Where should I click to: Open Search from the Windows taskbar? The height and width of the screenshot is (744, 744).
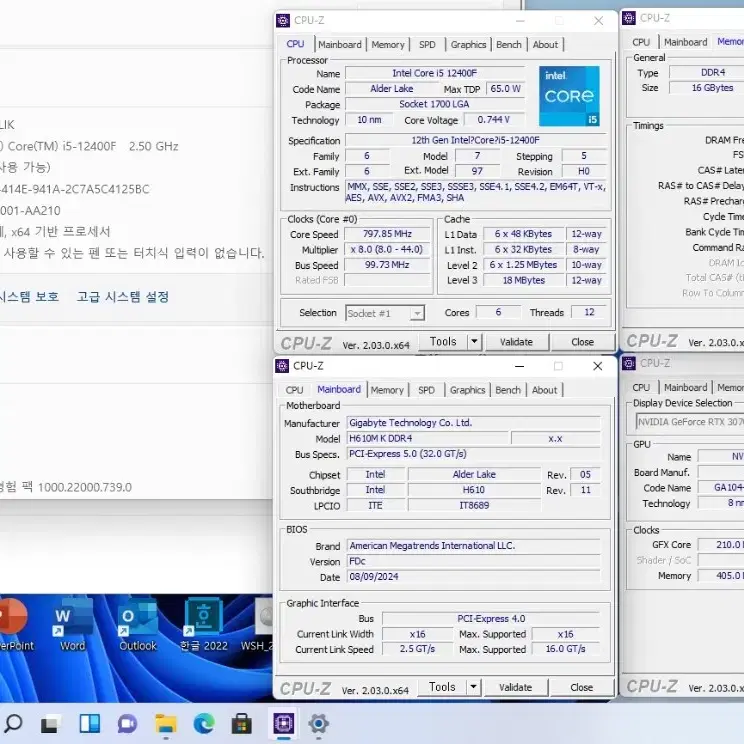[13, 724]
